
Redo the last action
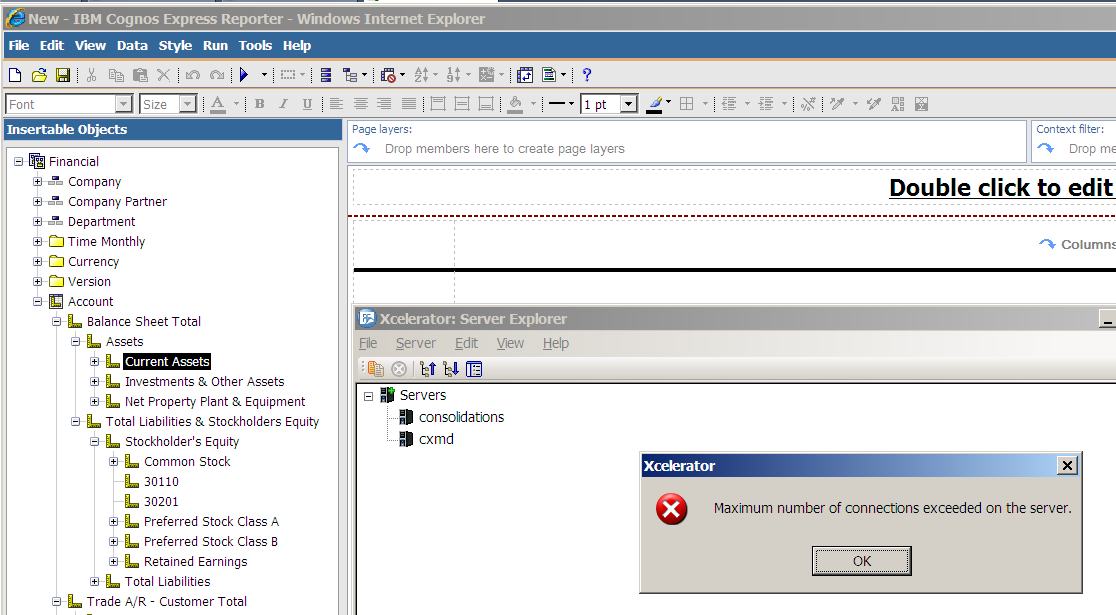pos(217,75)
